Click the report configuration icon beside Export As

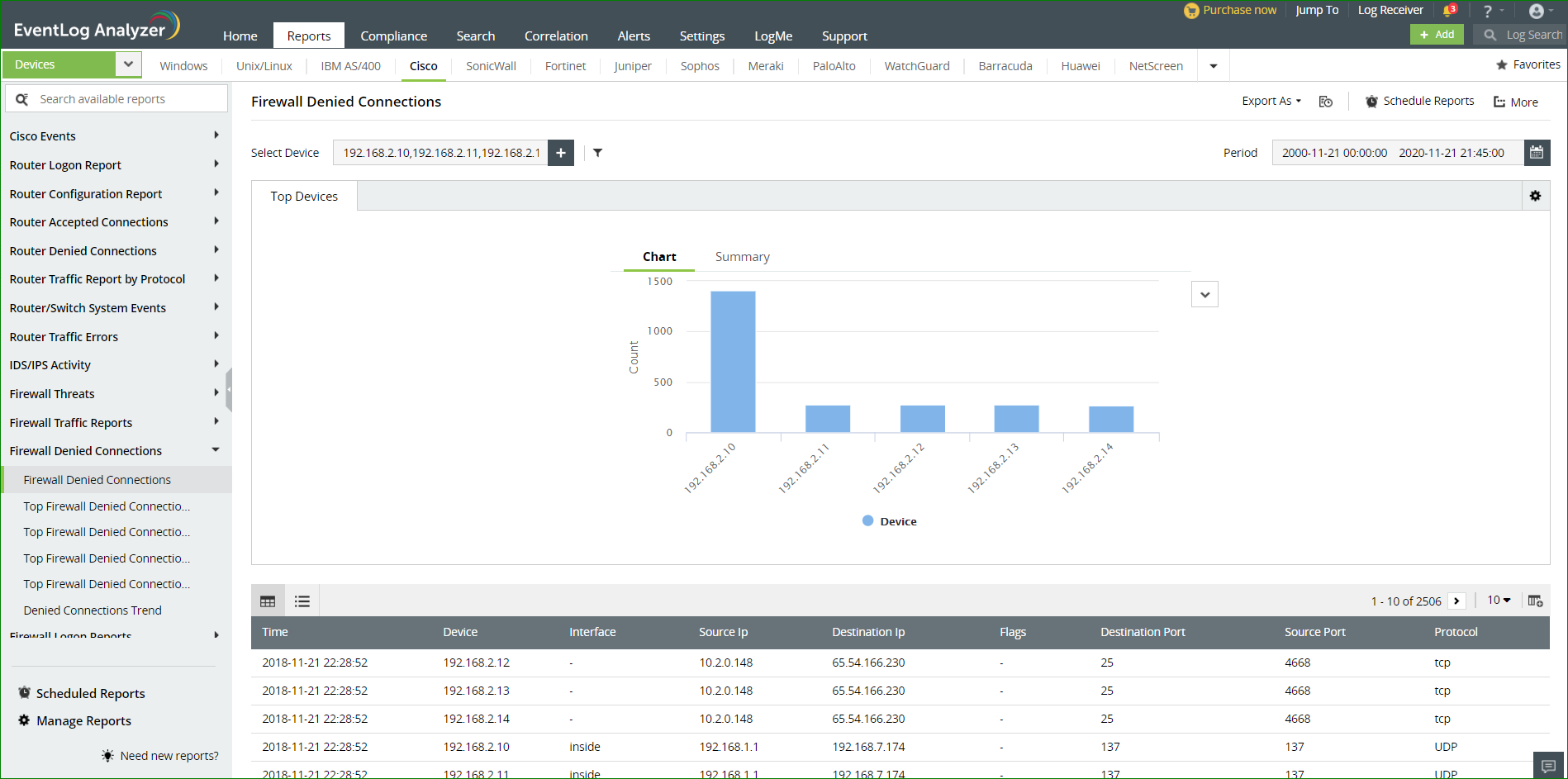click(x=1326, y=102)
